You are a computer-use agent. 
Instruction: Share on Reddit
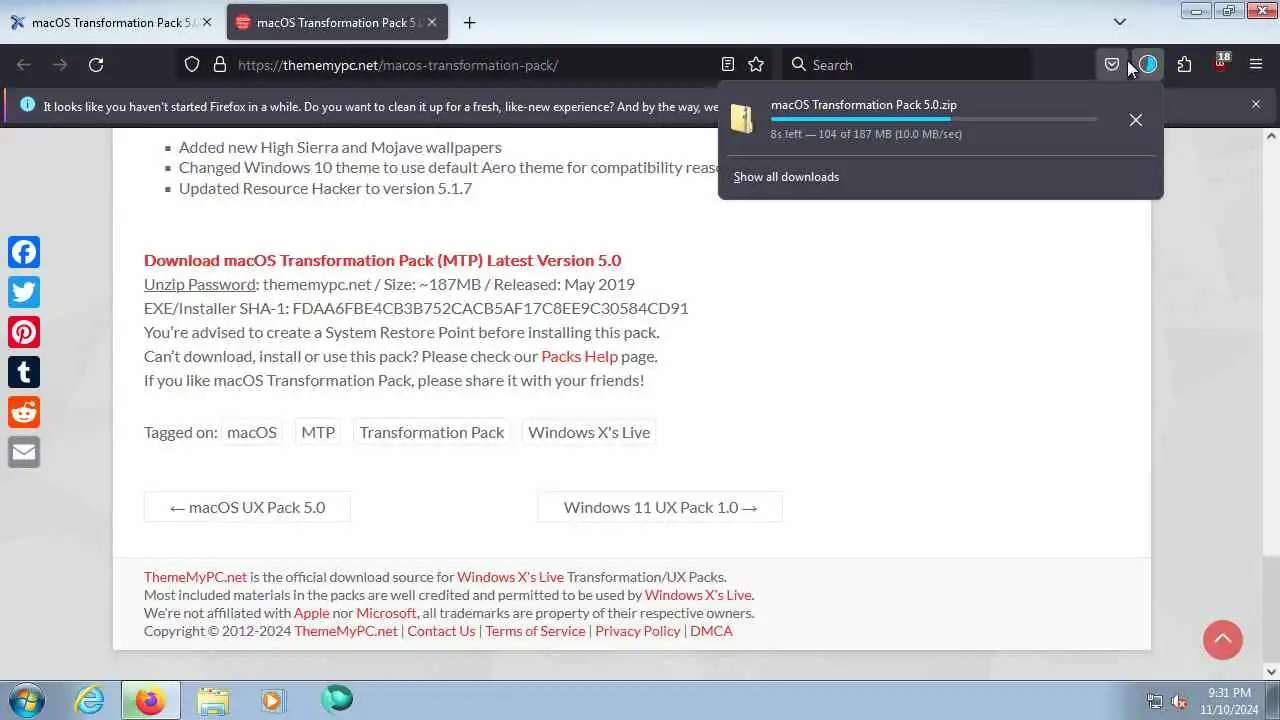[24, 412]
